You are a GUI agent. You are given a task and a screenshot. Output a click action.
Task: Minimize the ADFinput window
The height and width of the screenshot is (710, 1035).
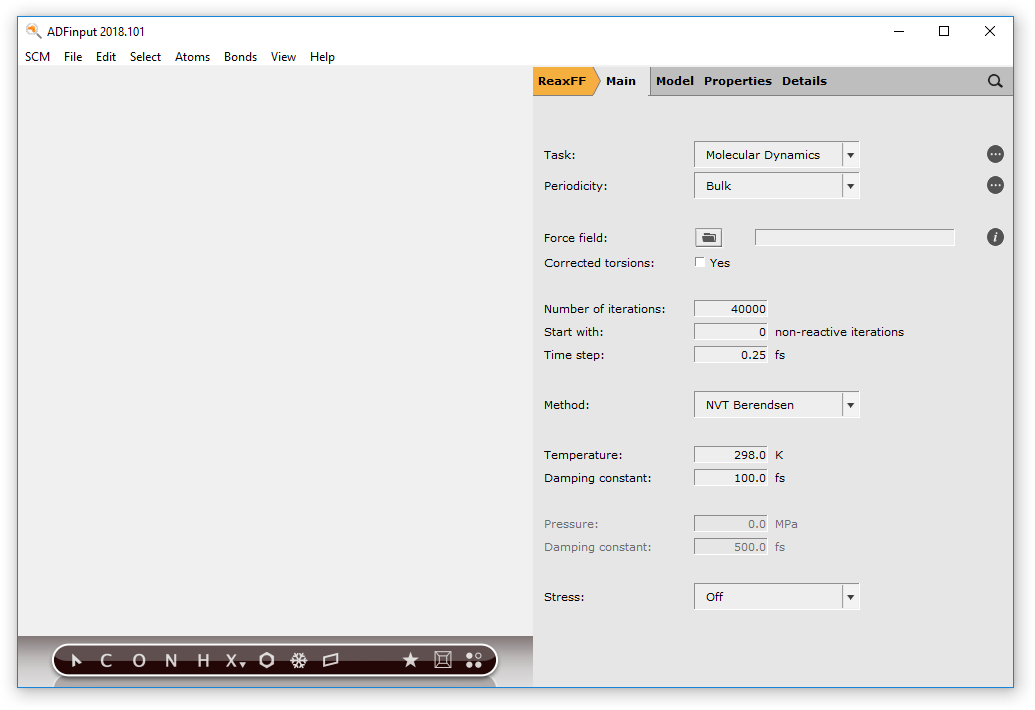(899, 31)
